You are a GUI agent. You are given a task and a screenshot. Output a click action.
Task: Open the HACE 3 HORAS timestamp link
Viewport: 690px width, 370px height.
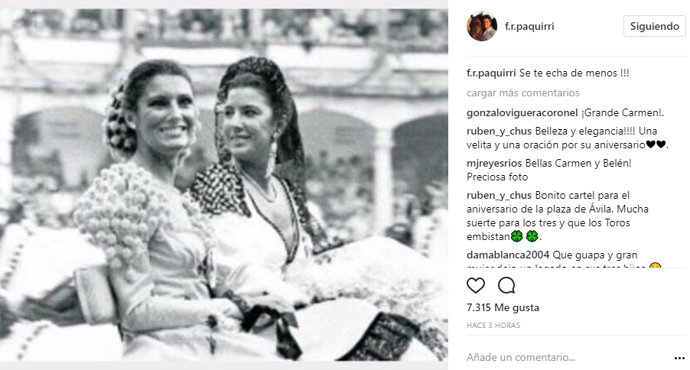[x=493, y=326]
